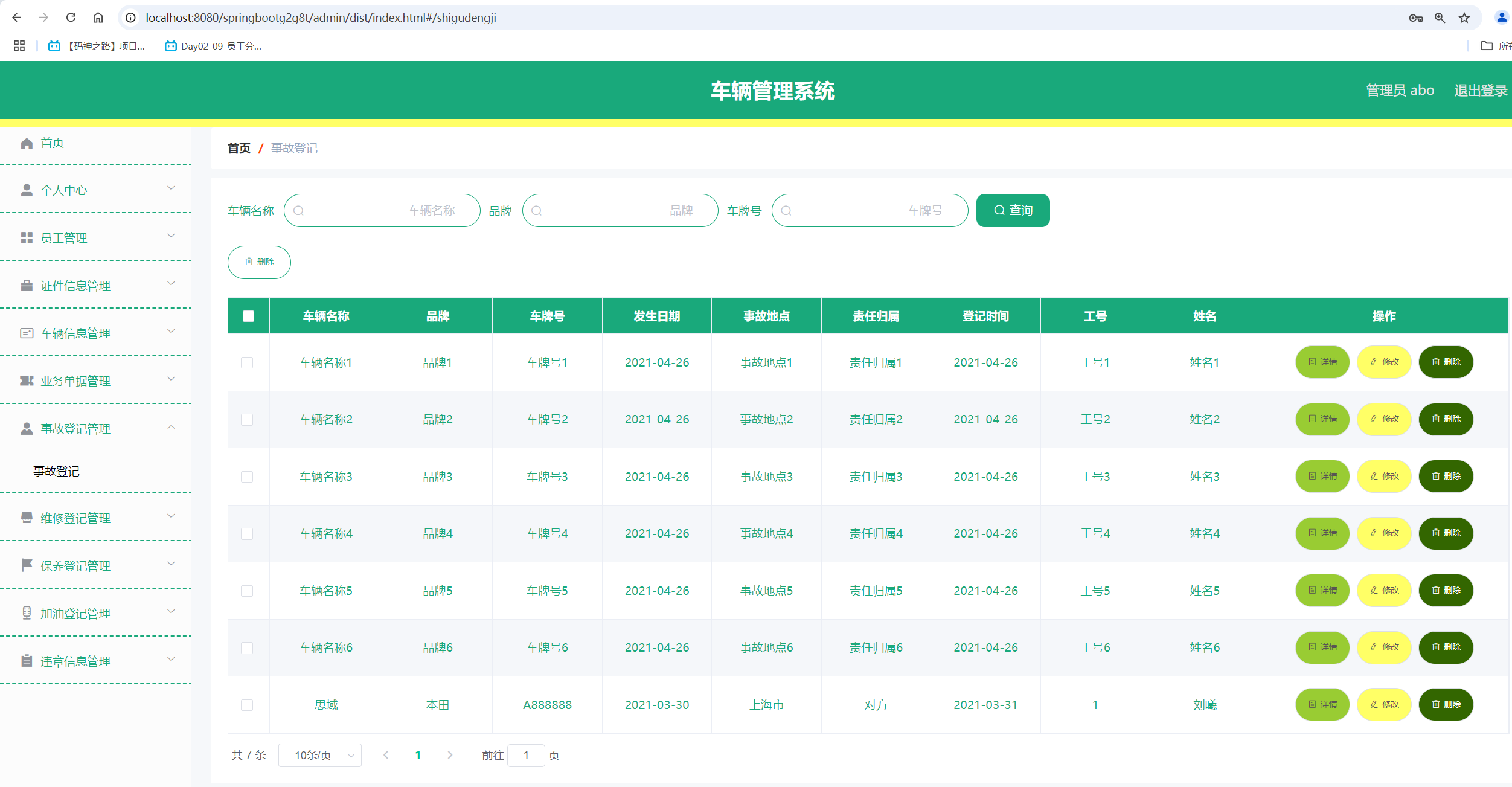Screen dimensions: 1512x787
Task: Open 保养登记管理 via the flag icon
Action: 27,565
